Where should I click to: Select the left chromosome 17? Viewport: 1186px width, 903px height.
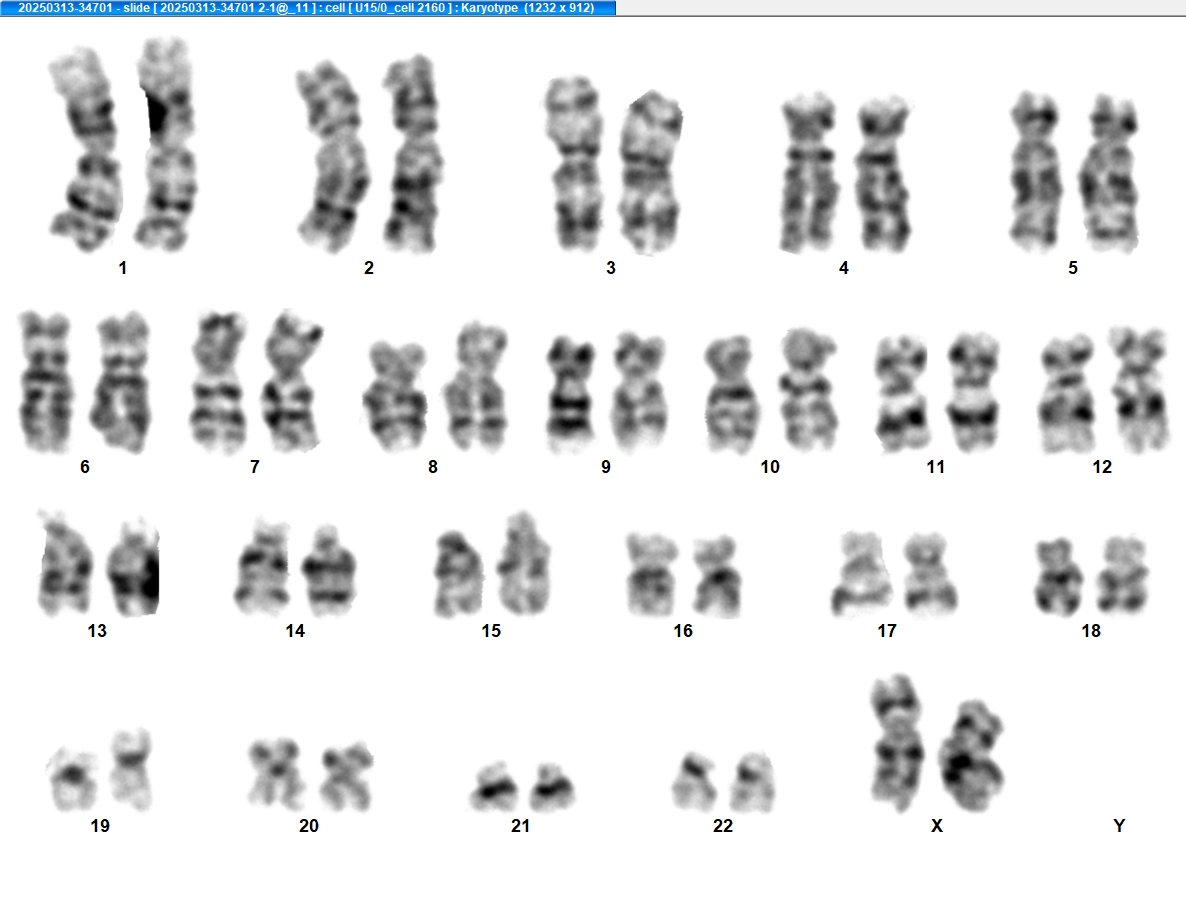click(x=862, y=574)
